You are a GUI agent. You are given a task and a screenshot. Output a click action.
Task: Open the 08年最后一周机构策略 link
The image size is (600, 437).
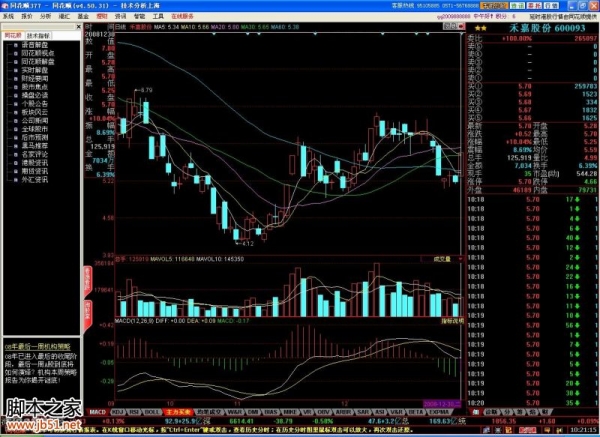(x=38, y=347)
